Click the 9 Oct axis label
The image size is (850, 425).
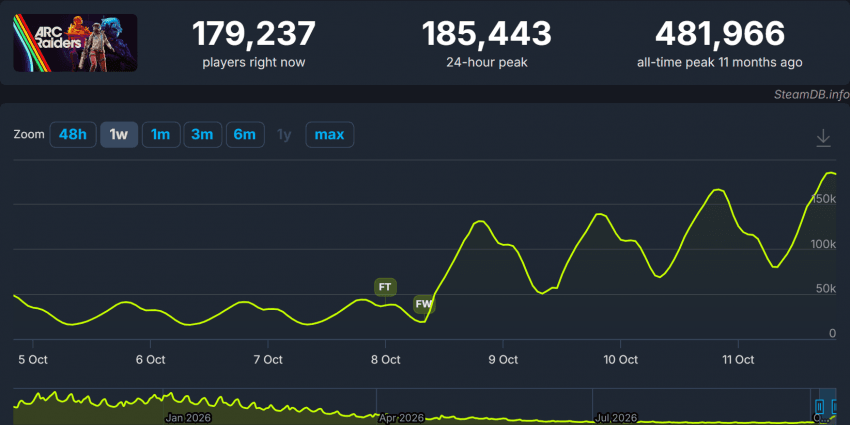tap(503, 359)
